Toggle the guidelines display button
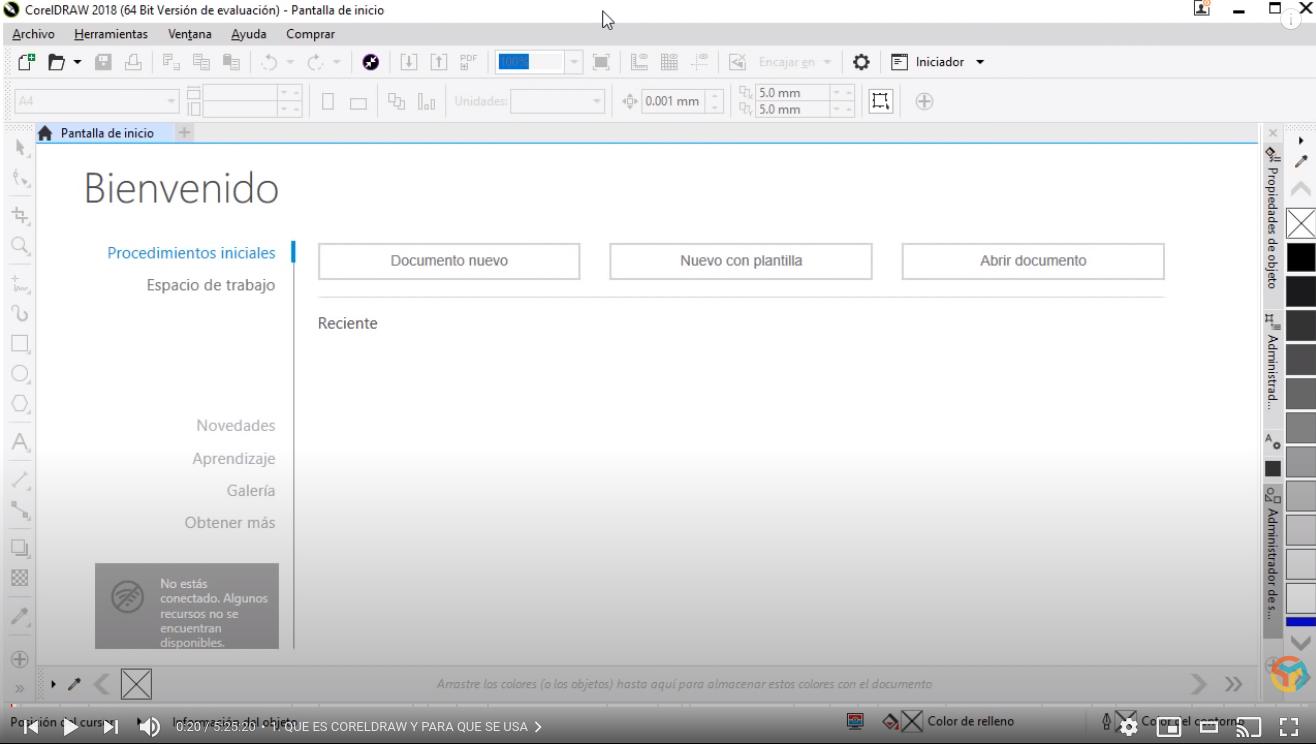 700,62
